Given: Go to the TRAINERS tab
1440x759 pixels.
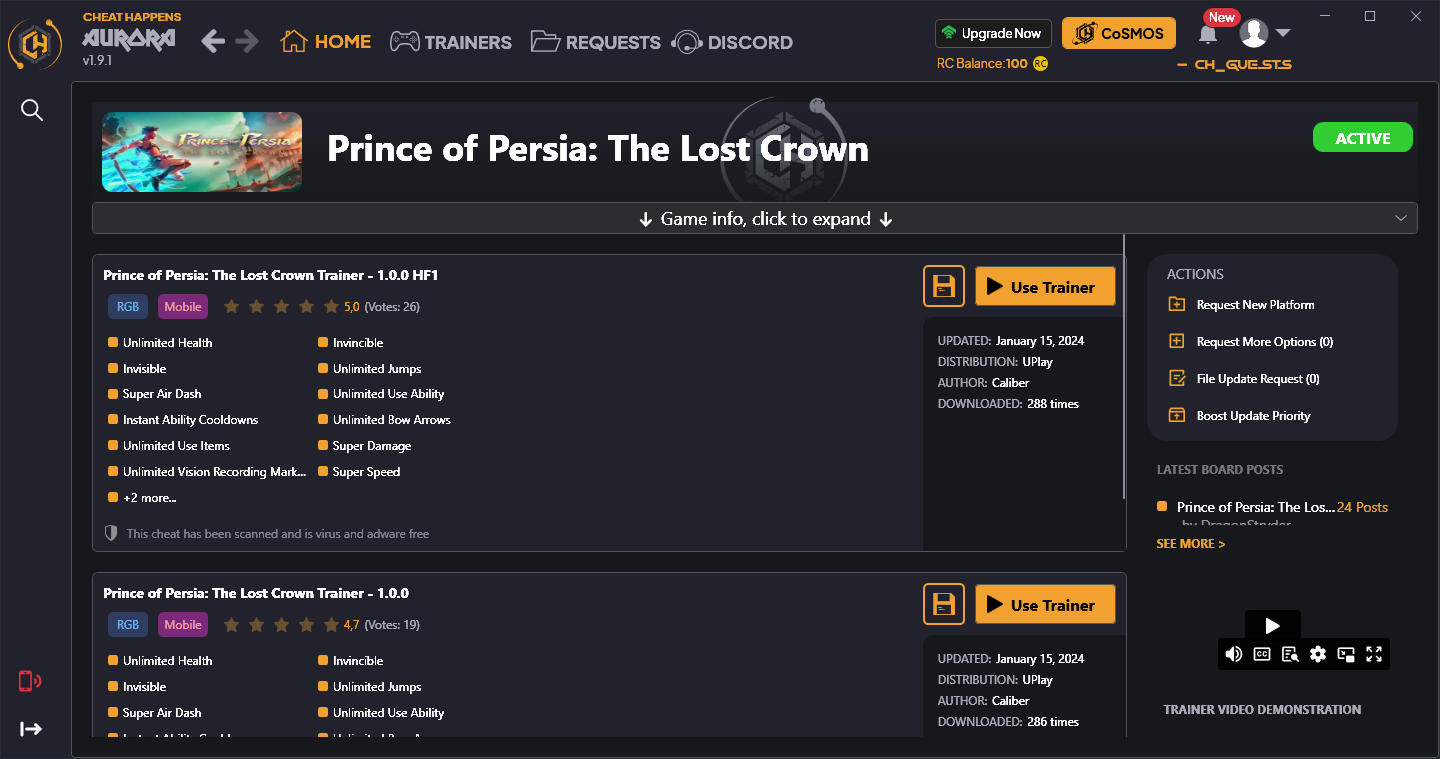Looking at the screenshot, I should (x=451, y=42).
